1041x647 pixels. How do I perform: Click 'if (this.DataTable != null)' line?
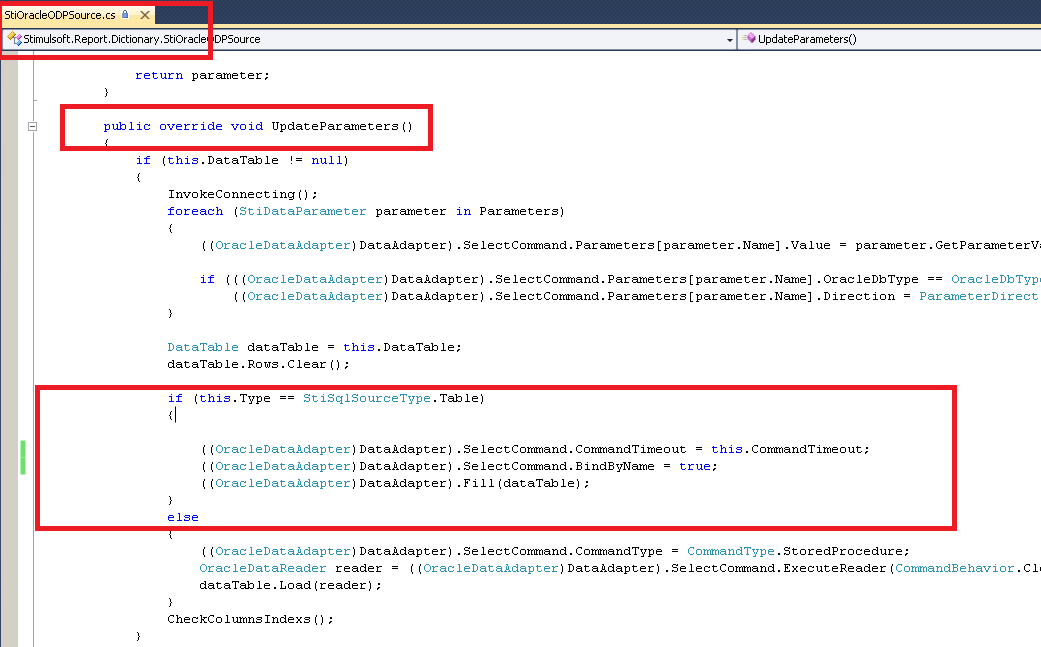[242, 161]
